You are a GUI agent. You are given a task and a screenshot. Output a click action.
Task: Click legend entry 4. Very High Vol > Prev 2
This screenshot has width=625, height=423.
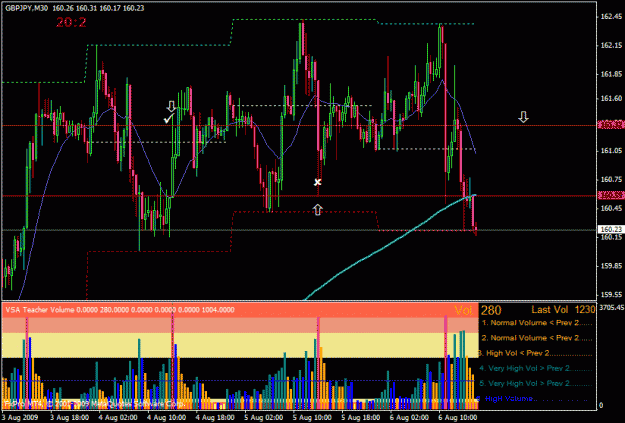pyautogui.click(x=535, y=368)
